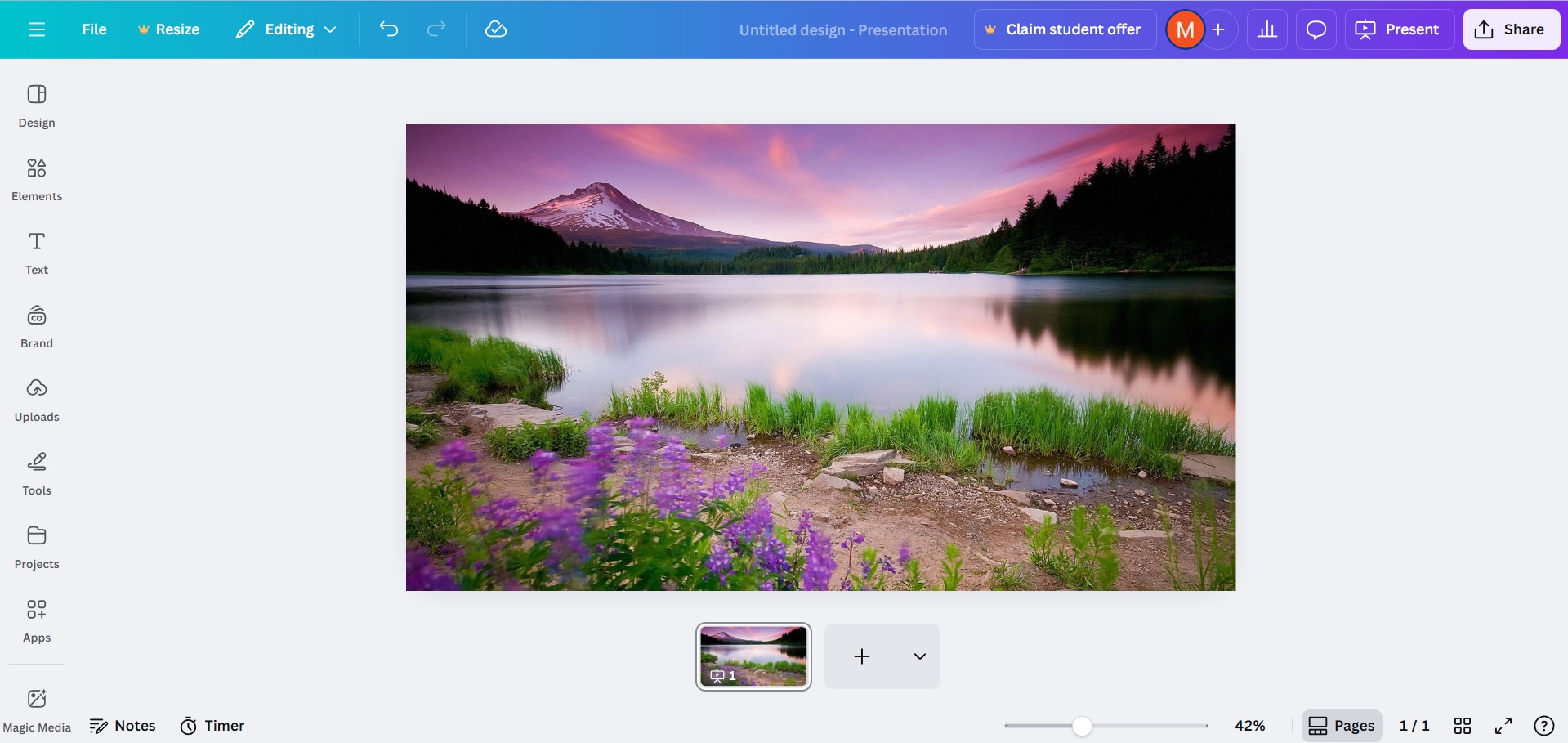Open the presenter Notes
Viewport: 1568px width, 743px height.
(x=123, y=726)
